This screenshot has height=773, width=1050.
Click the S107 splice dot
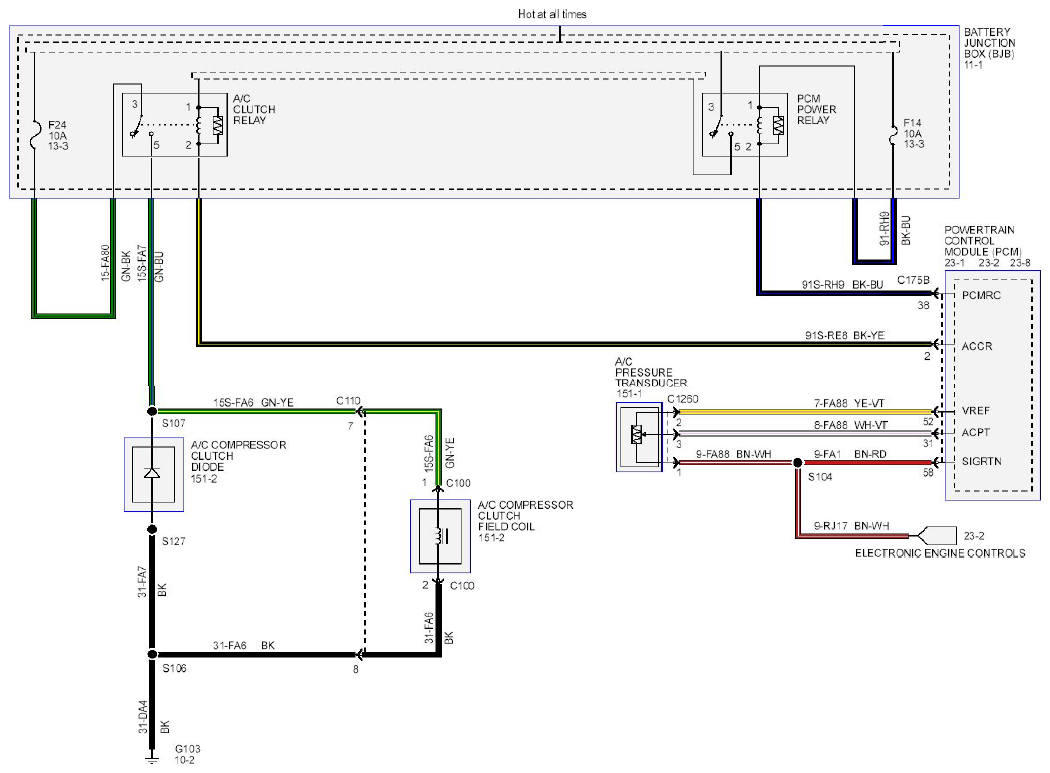pyautogui.click(x=153, y=411)
